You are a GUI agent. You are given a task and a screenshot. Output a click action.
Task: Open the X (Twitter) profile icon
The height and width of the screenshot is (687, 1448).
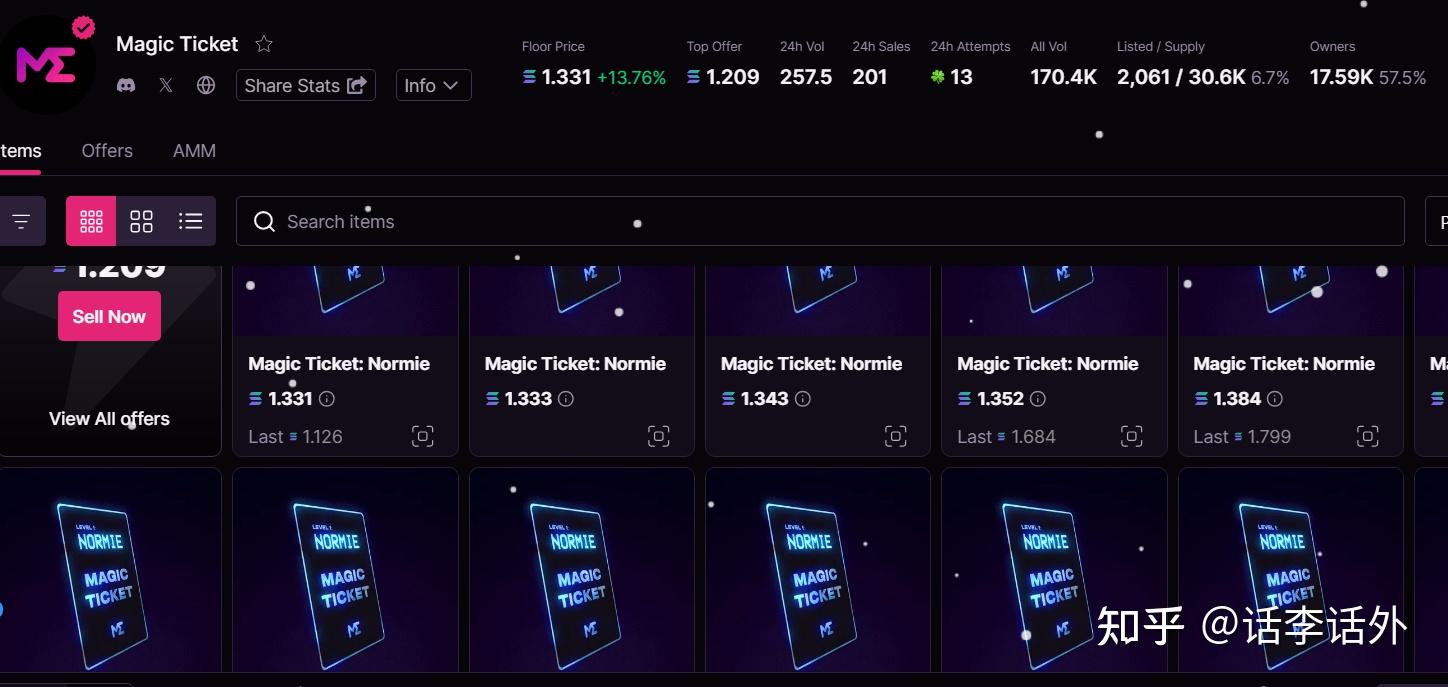click(x=166, y=85)
